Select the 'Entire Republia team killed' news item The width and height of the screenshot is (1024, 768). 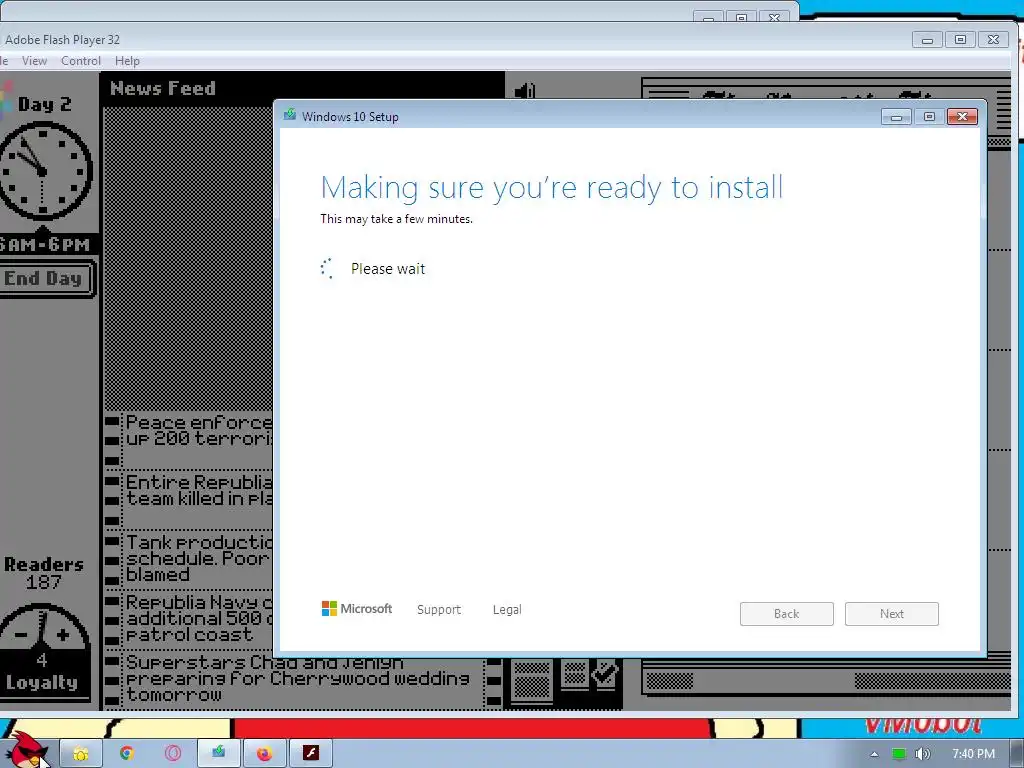click(x=189, y=499)
